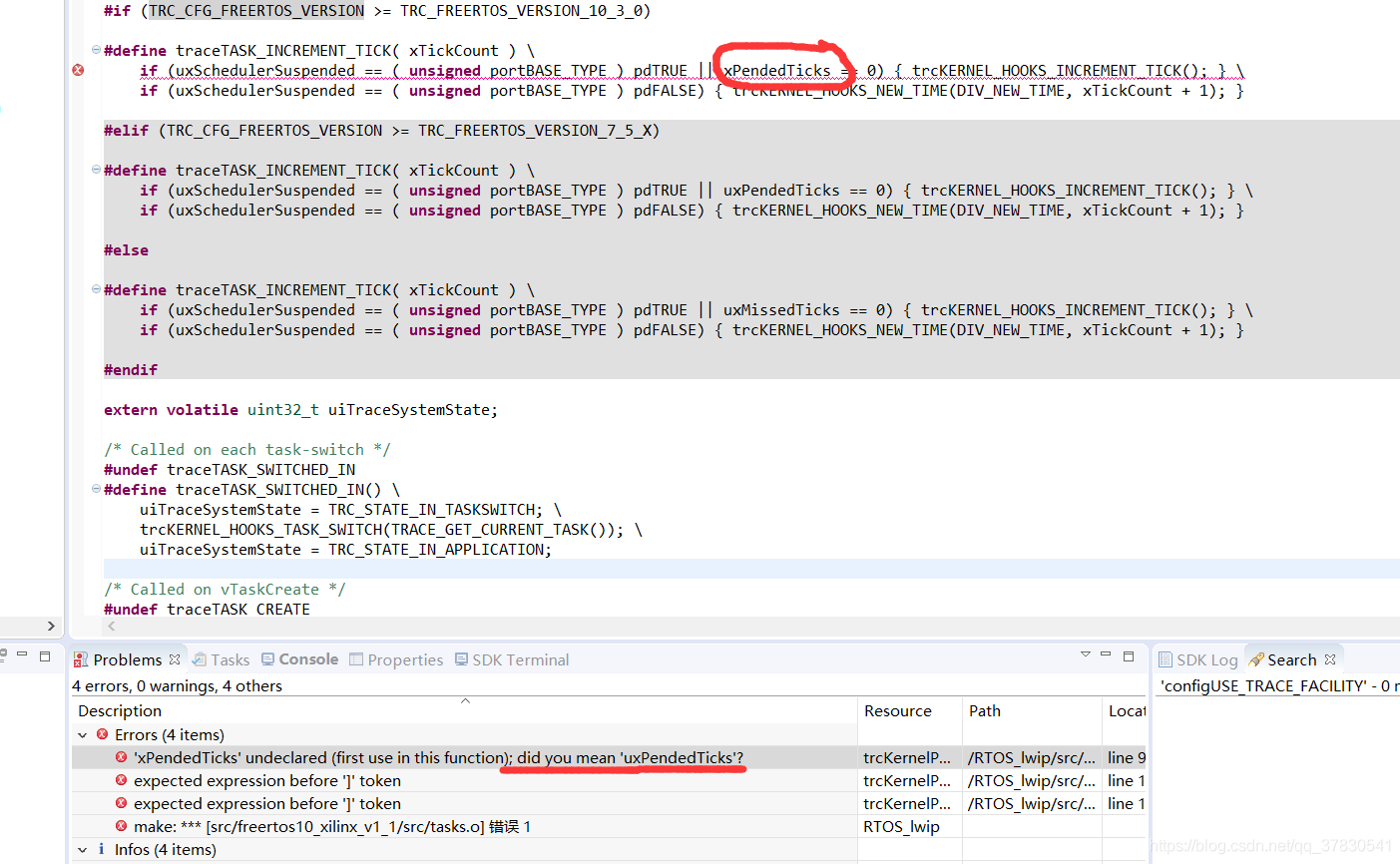This screenshot has height=864, width=1400.
Task: Collapse the fold under the 7_5_X #elif
Action: [x=96, y=169]
